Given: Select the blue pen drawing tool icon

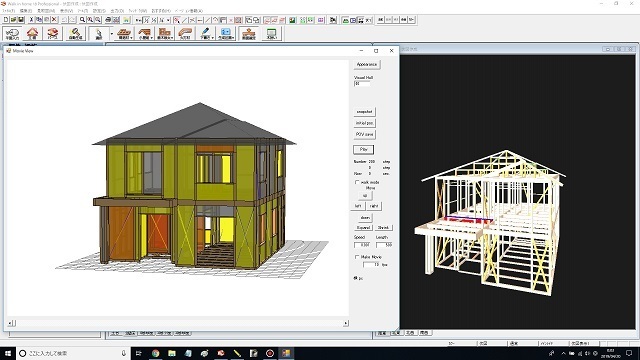Looking at the screenshot, I should point(204,33).
